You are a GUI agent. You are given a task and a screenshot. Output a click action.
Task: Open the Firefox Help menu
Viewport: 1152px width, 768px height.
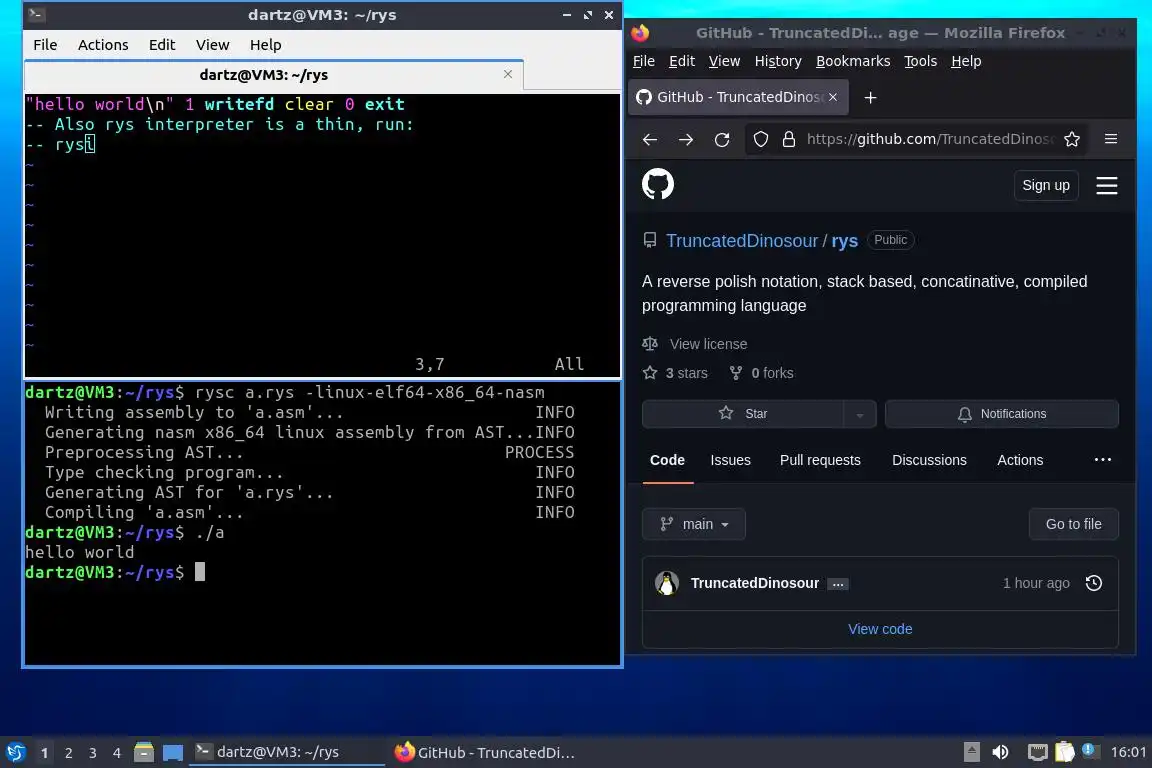point(965,61)
